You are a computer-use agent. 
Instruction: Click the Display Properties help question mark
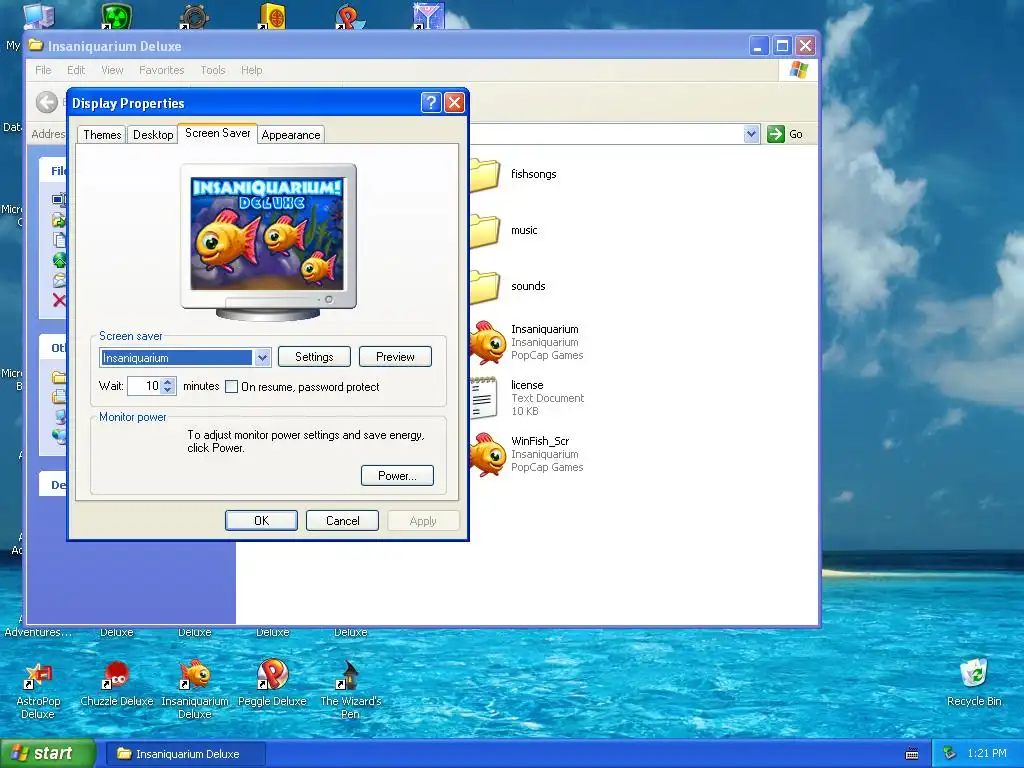(430, 103)
